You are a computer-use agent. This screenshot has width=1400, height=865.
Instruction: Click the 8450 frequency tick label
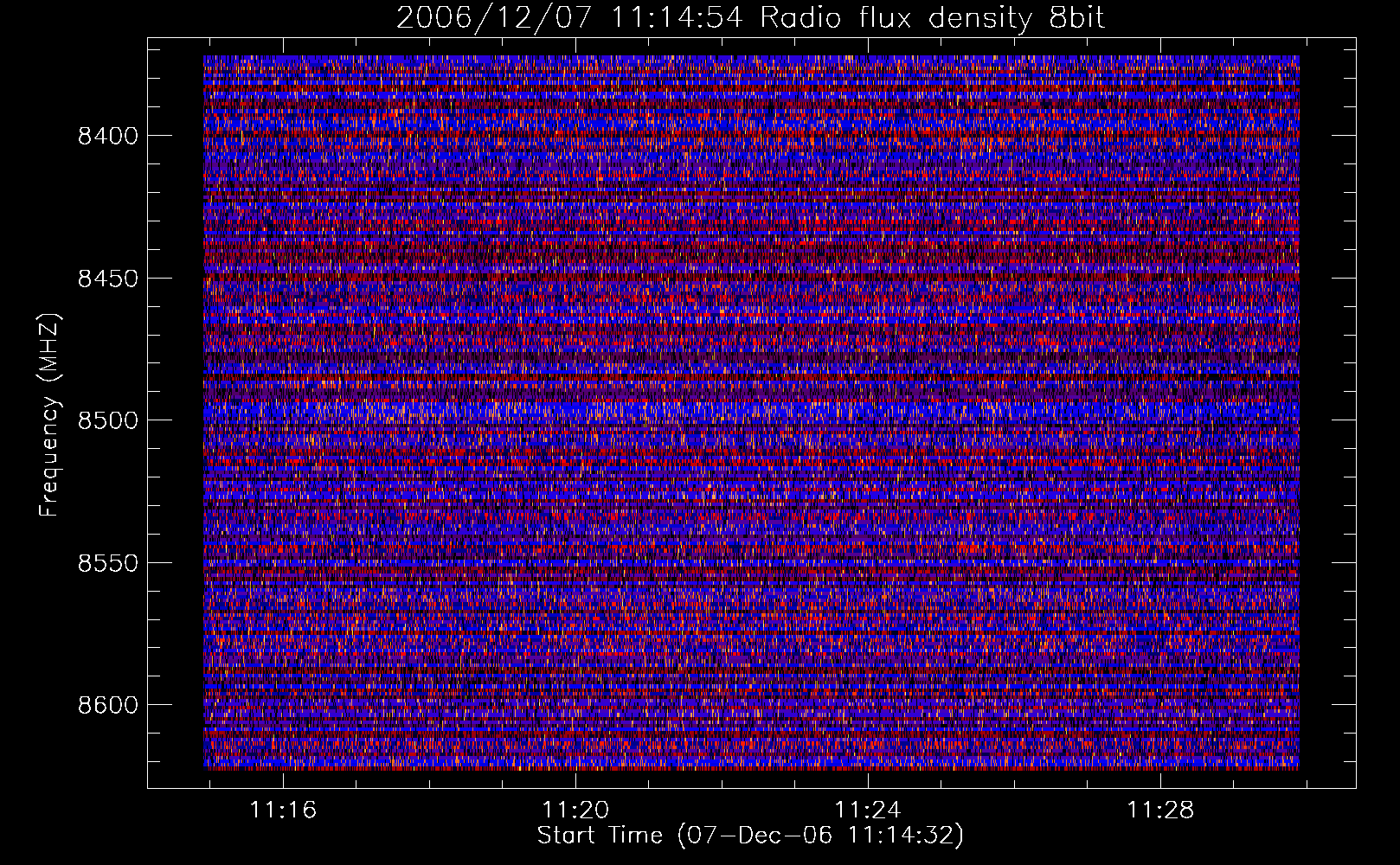[x=108, y=279]
